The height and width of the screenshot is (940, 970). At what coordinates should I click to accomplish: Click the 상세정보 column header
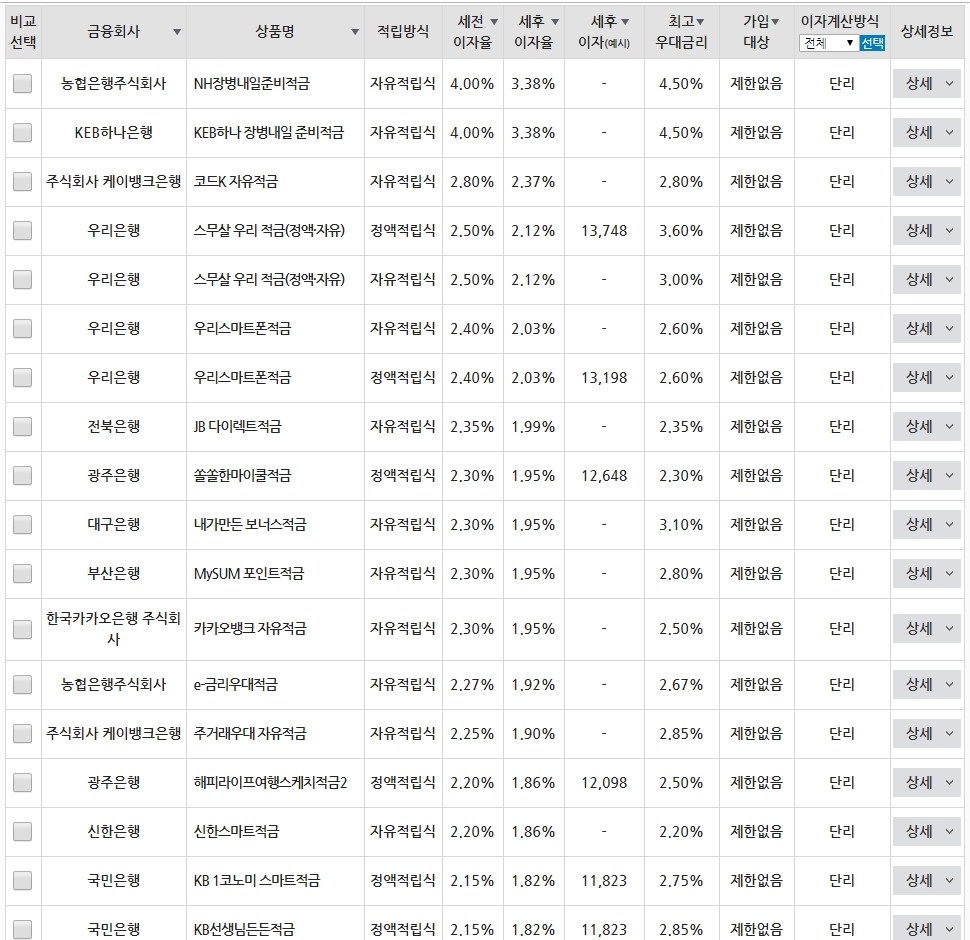927,32
